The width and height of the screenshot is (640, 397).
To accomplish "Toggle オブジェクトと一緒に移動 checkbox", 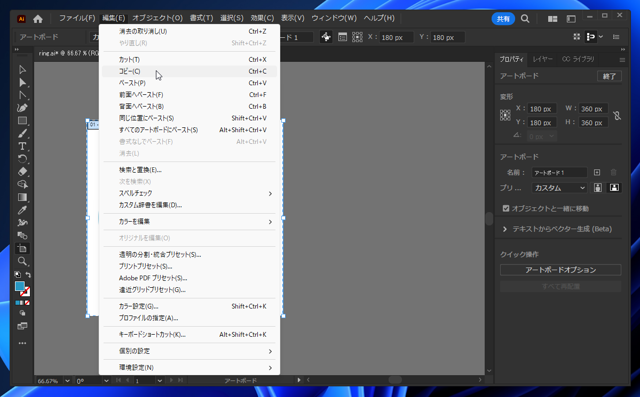I will click(506, 208).
